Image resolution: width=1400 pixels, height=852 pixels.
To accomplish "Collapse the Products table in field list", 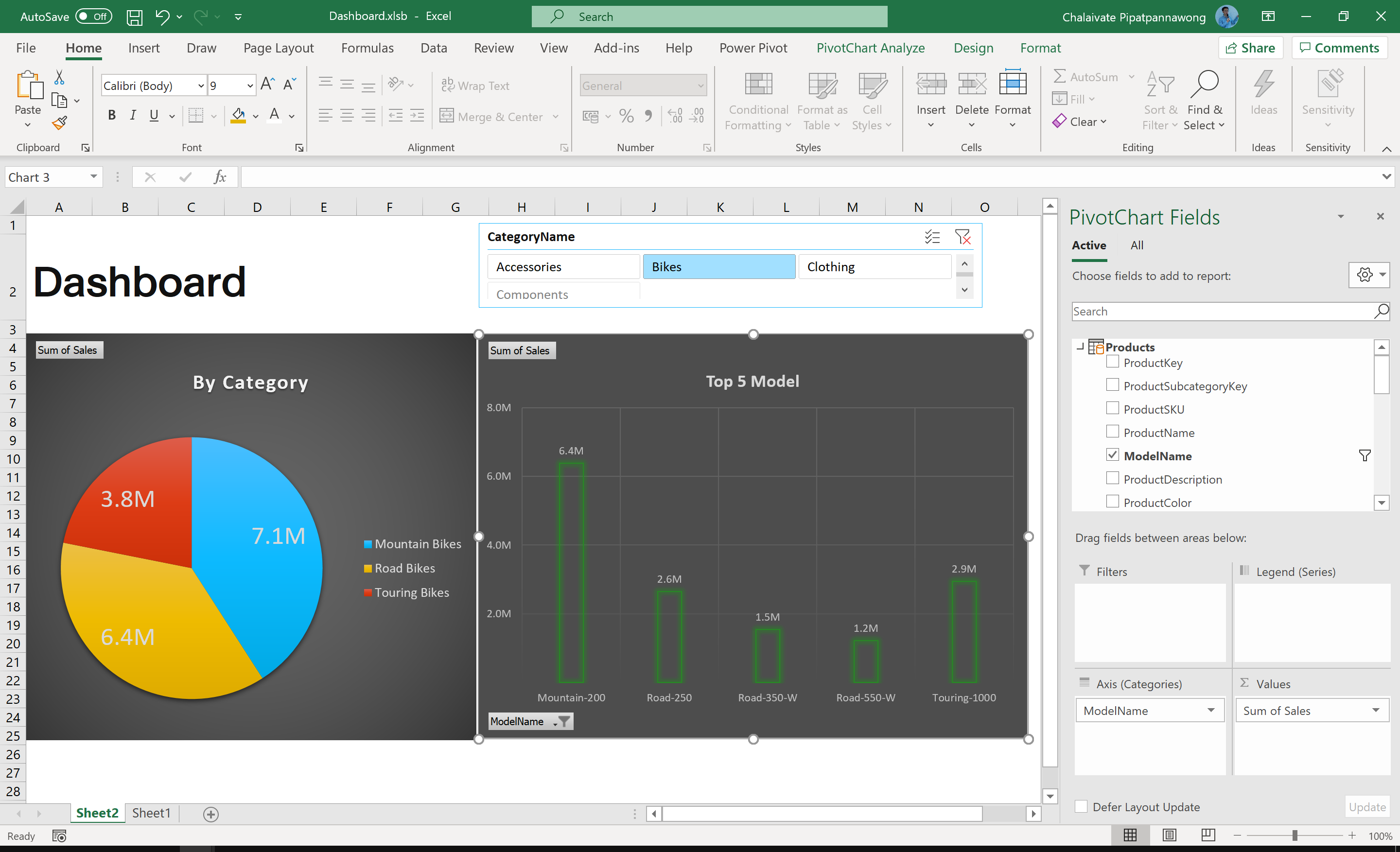I will point(1079,347).
